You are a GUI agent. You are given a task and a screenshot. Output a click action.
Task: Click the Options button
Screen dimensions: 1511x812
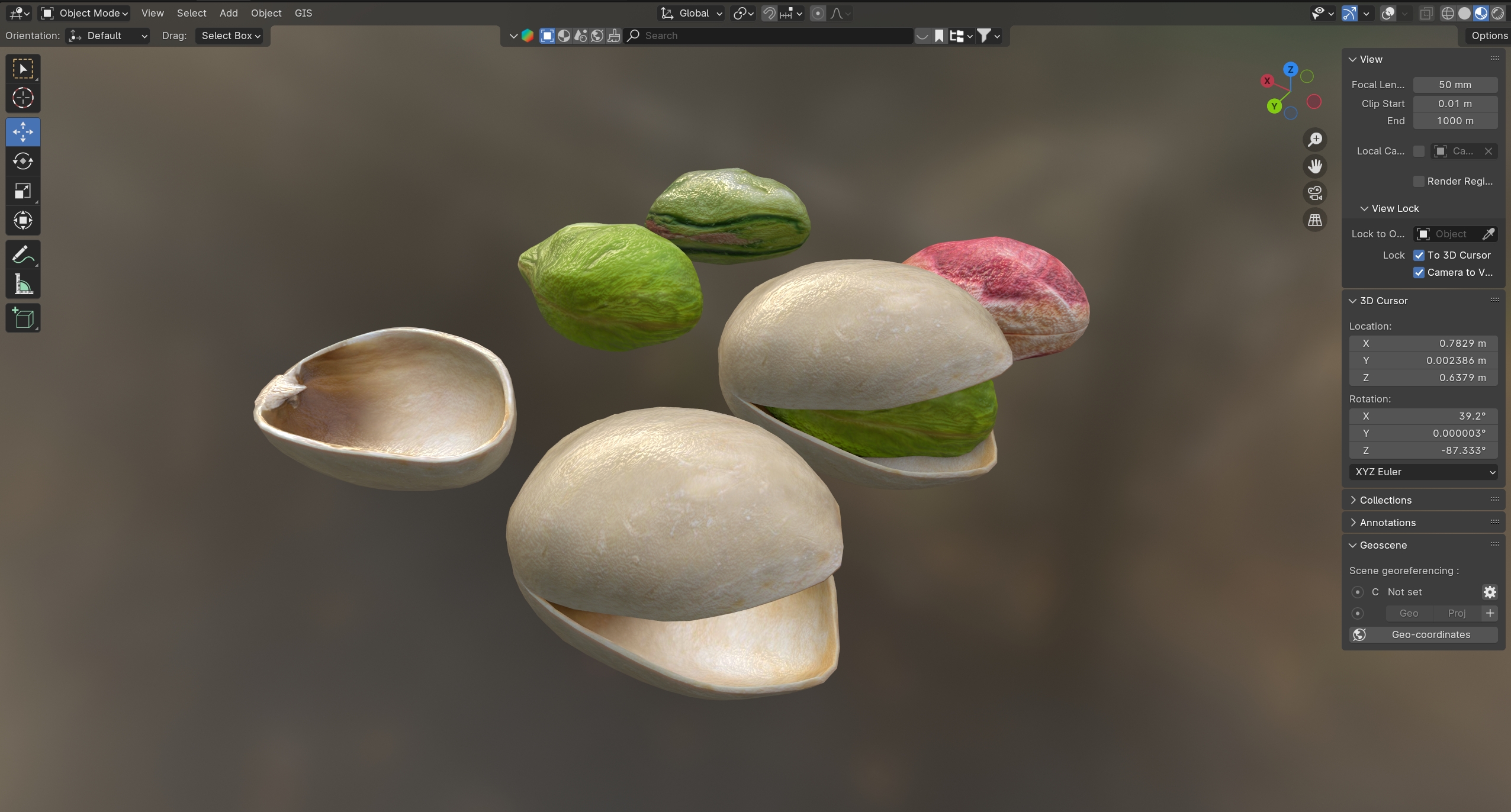1489,36
